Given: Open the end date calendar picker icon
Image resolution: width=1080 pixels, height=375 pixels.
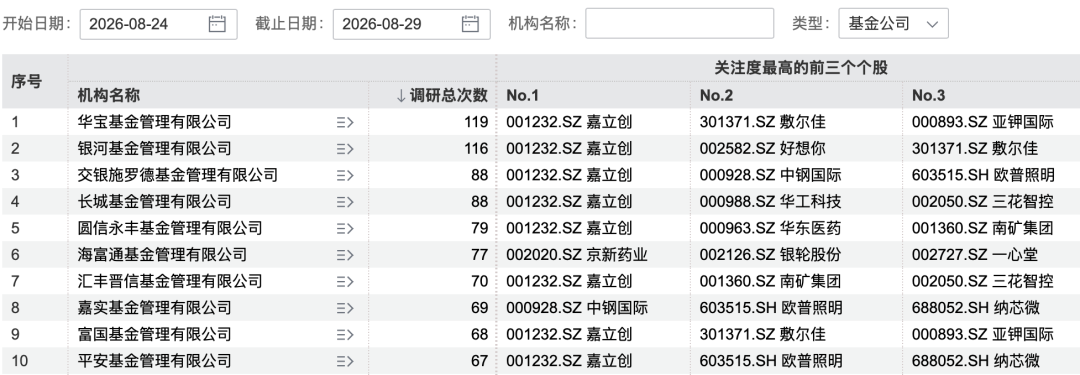Looking at the screenshot, I should [x=470, y=23].
